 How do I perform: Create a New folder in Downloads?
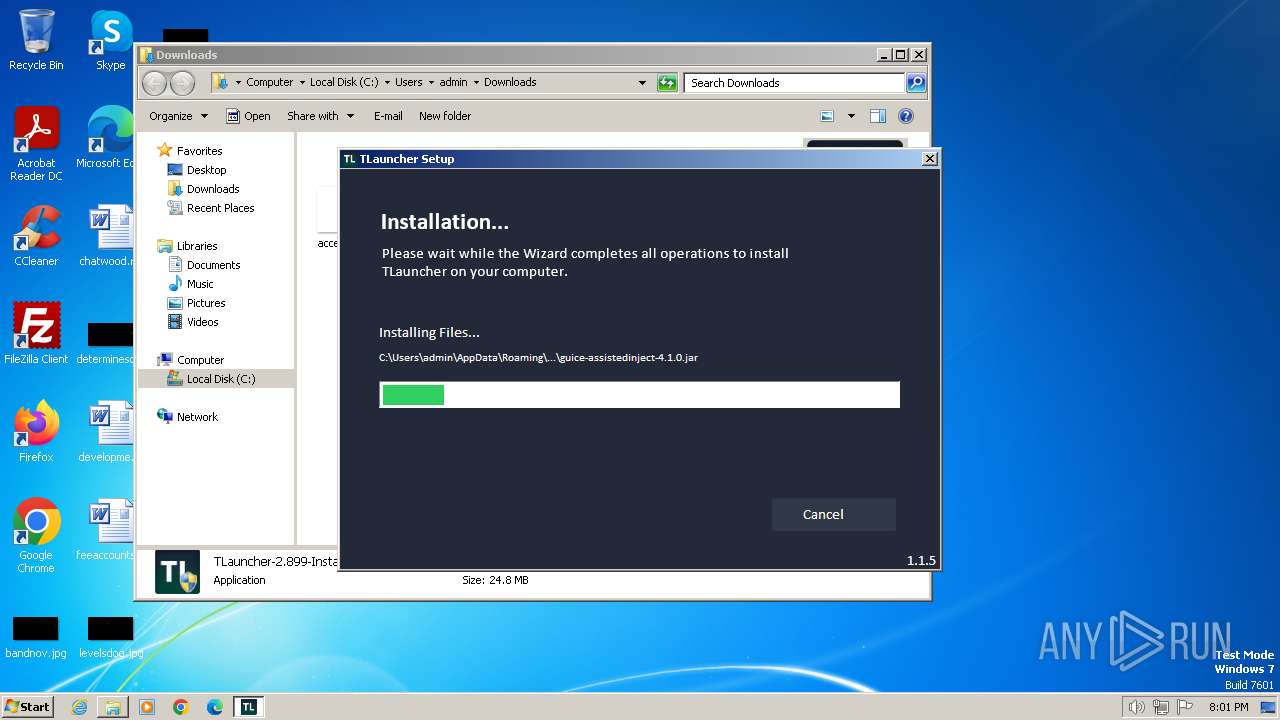pos(445,116)
